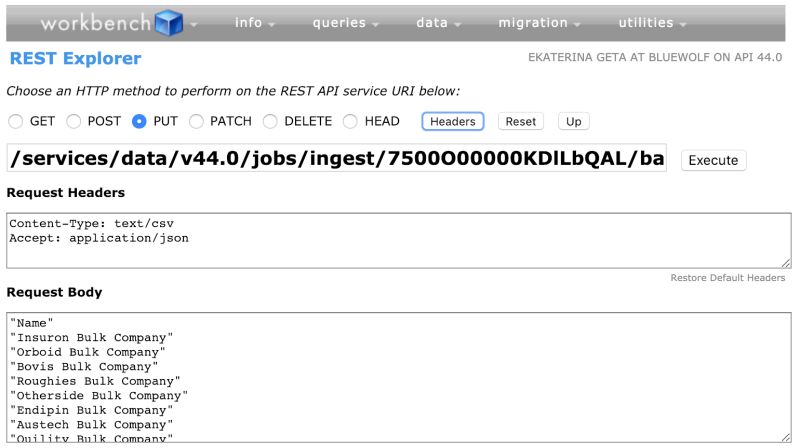
Task: Click the Up button
Action: [x=573, y=121]
